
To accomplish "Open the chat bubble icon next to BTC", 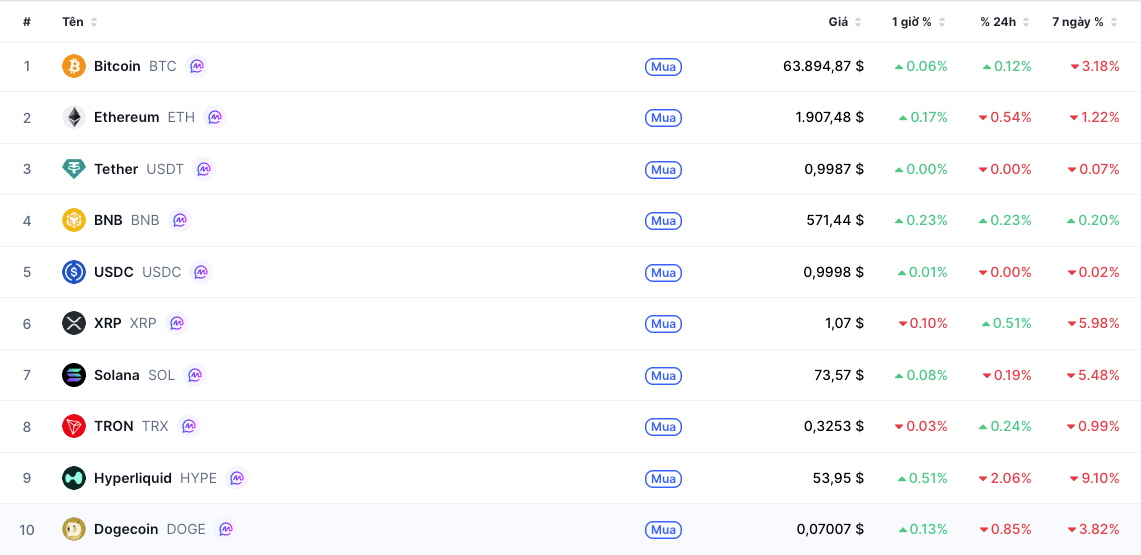I will 196,66.
